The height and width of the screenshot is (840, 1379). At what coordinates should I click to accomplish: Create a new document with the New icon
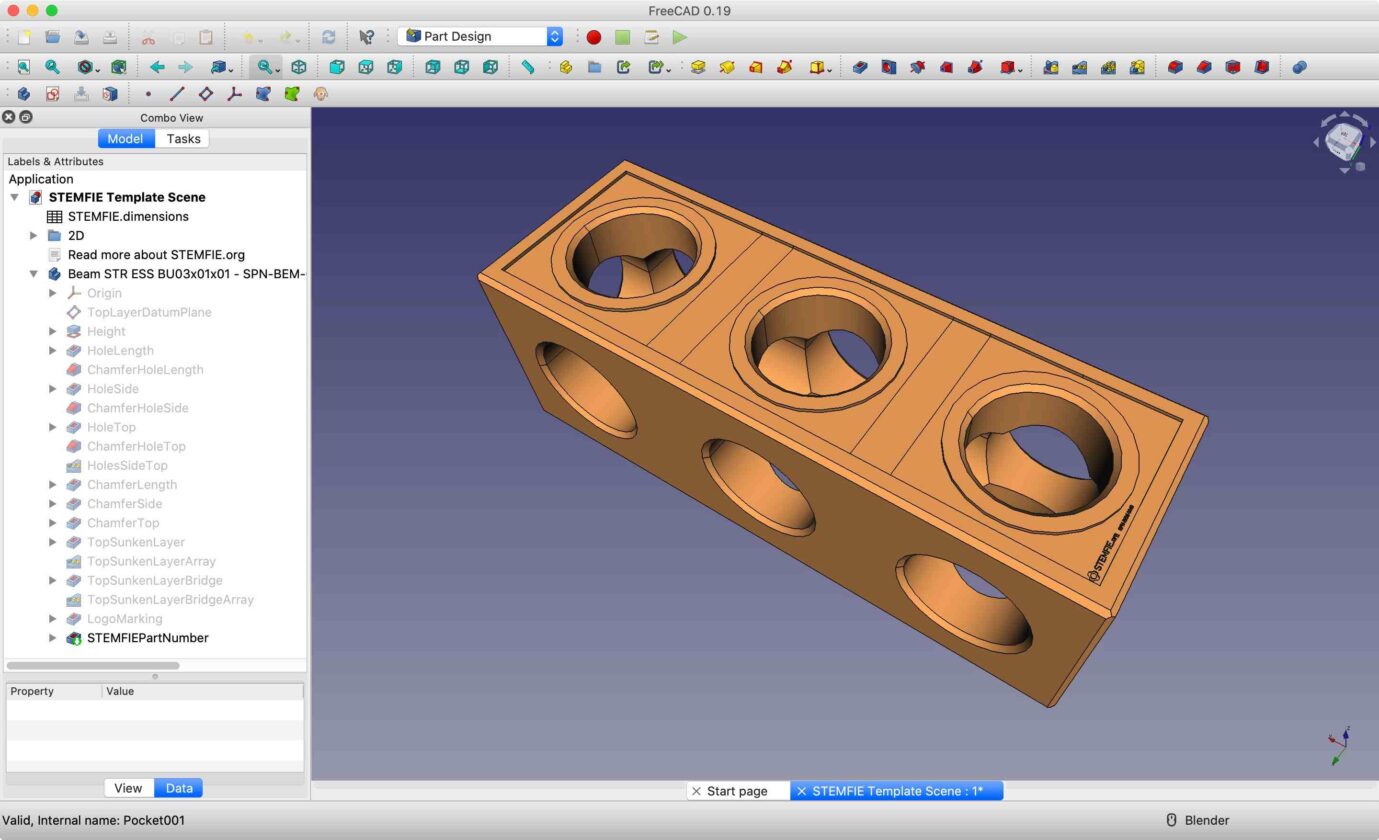[24, 37]
